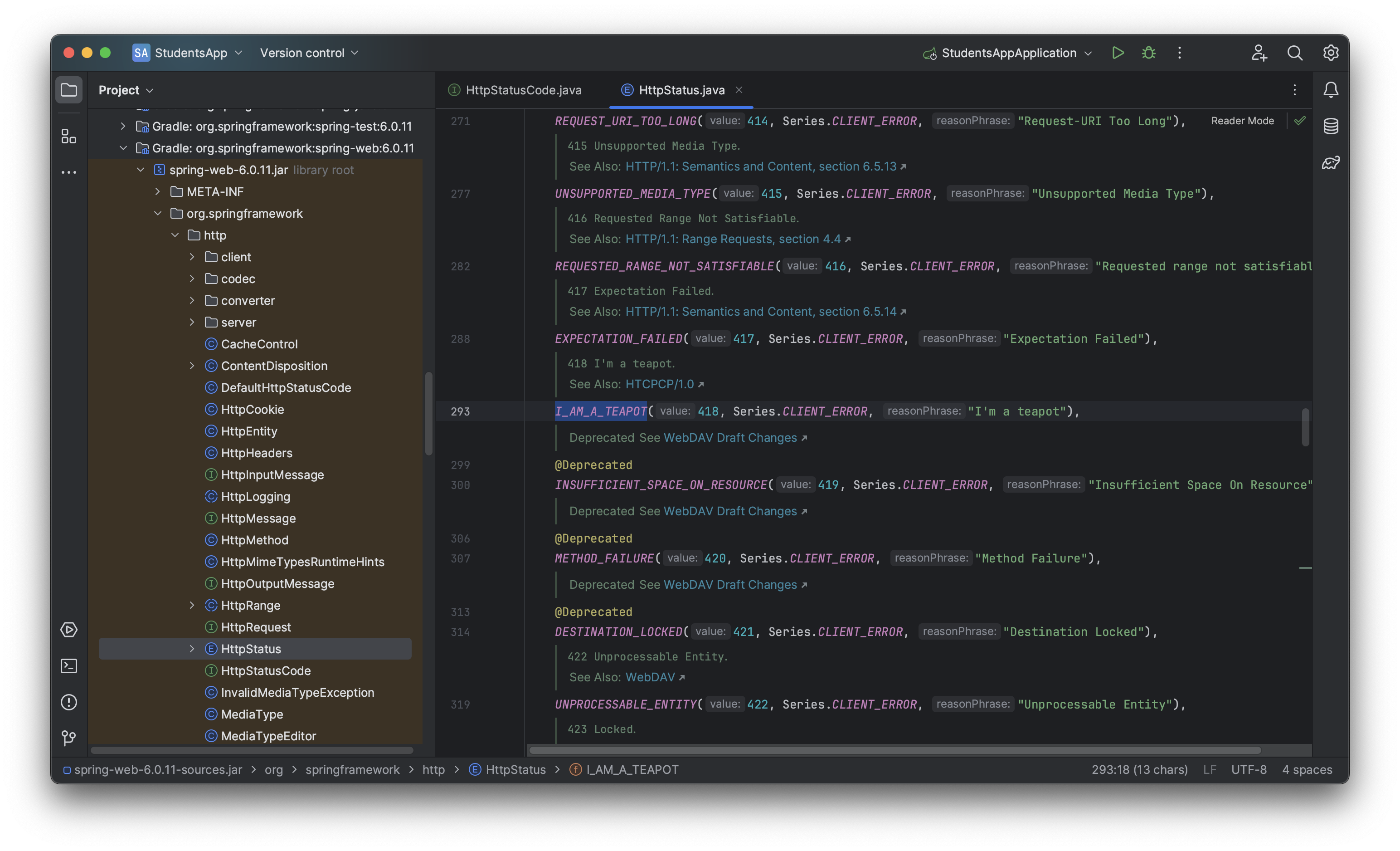
Task: Click springframework in the breadcrumb bar
Action: click(x=352, y=769)
